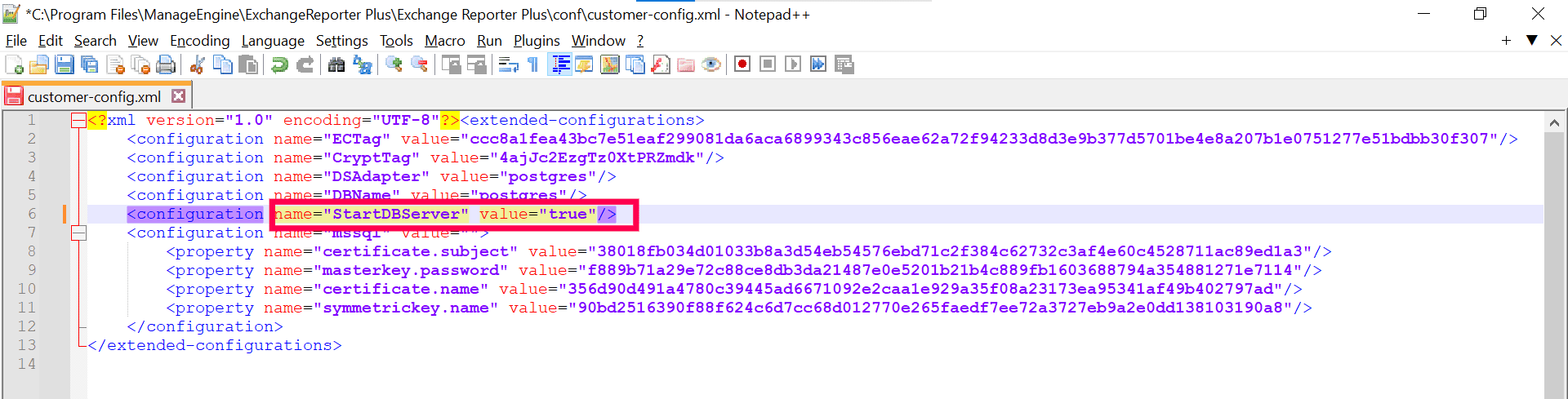Click the Save All icon
The image size is (1568, 399).
[90, 64]
